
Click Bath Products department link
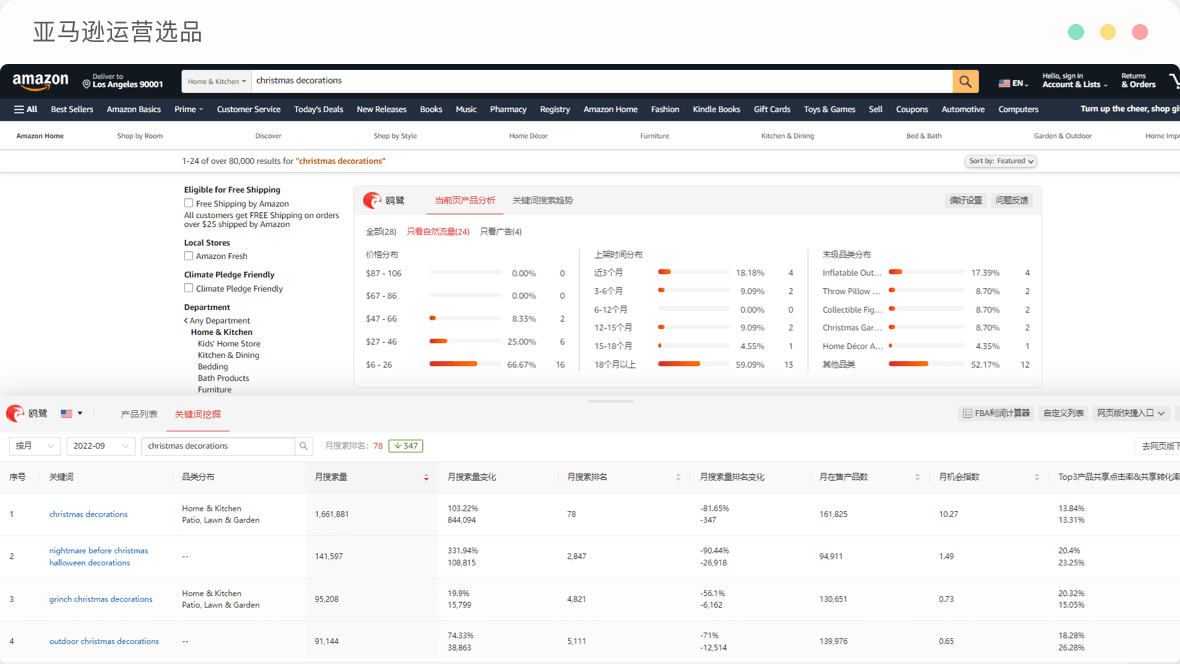223,379
